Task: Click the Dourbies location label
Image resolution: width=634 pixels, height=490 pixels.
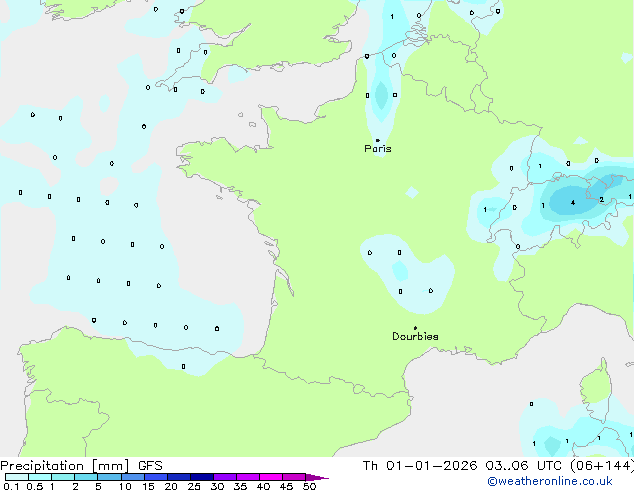Action: coord(415,336)
